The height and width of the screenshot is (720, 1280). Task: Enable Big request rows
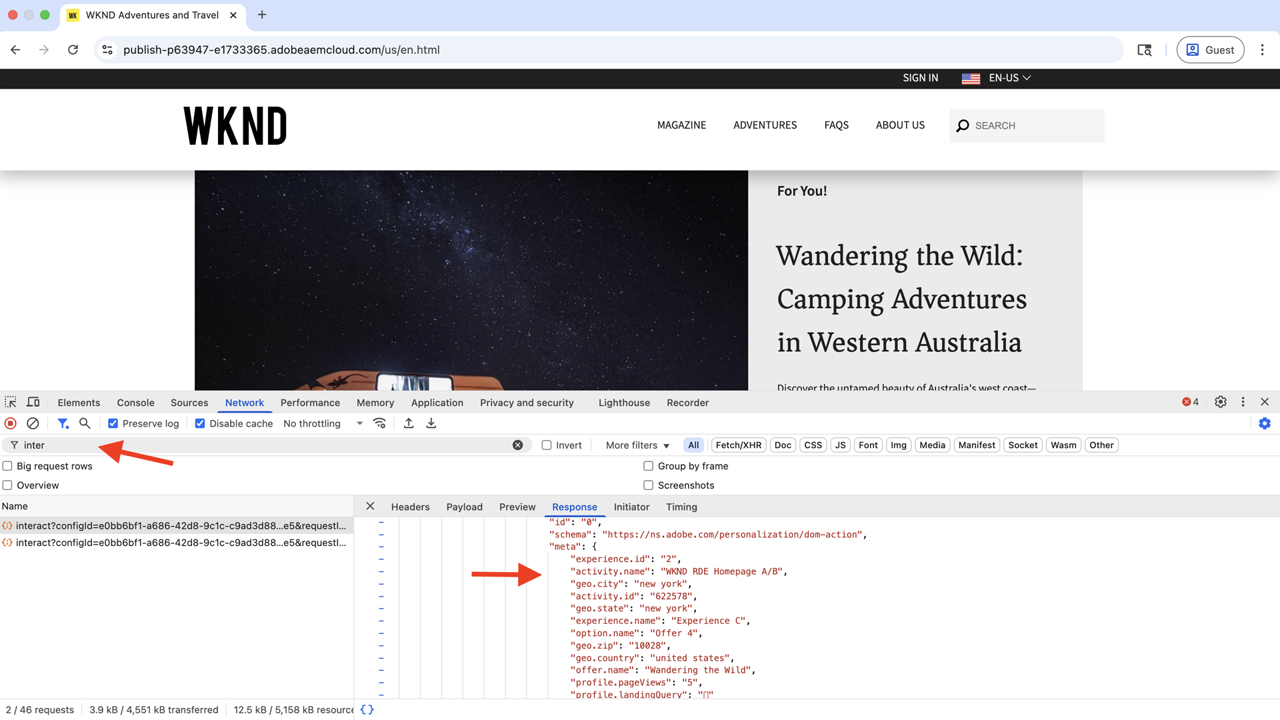click(8, 466)
